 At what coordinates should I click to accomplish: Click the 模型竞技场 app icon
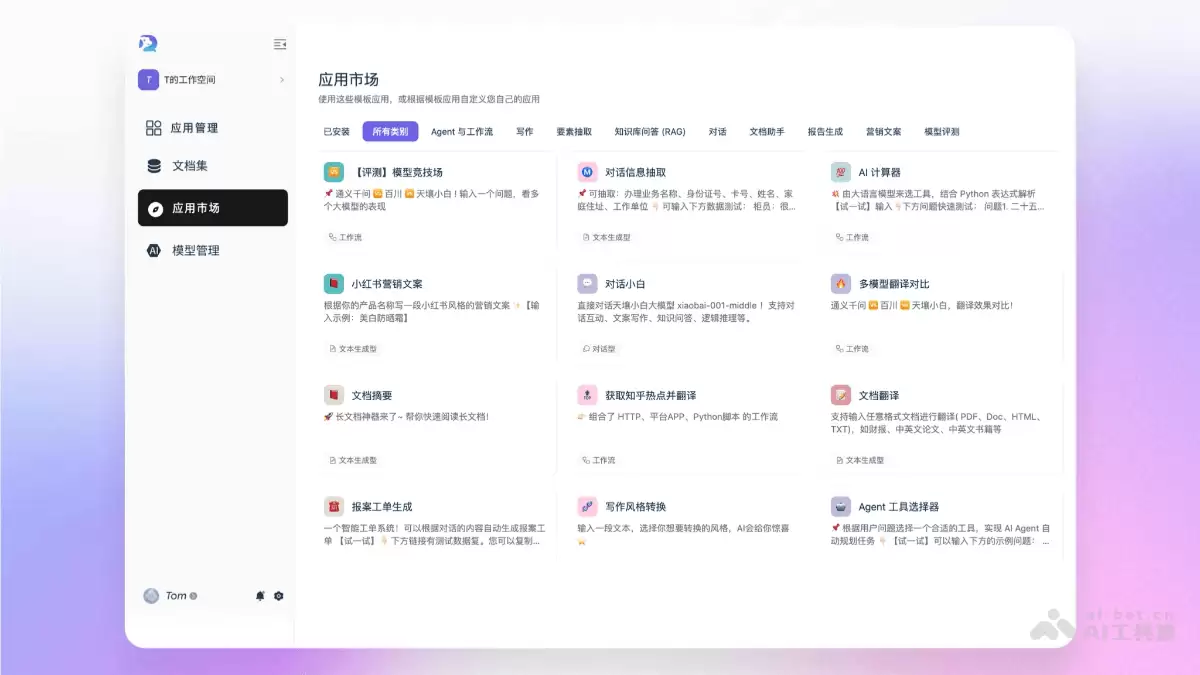tap(333, 172)
